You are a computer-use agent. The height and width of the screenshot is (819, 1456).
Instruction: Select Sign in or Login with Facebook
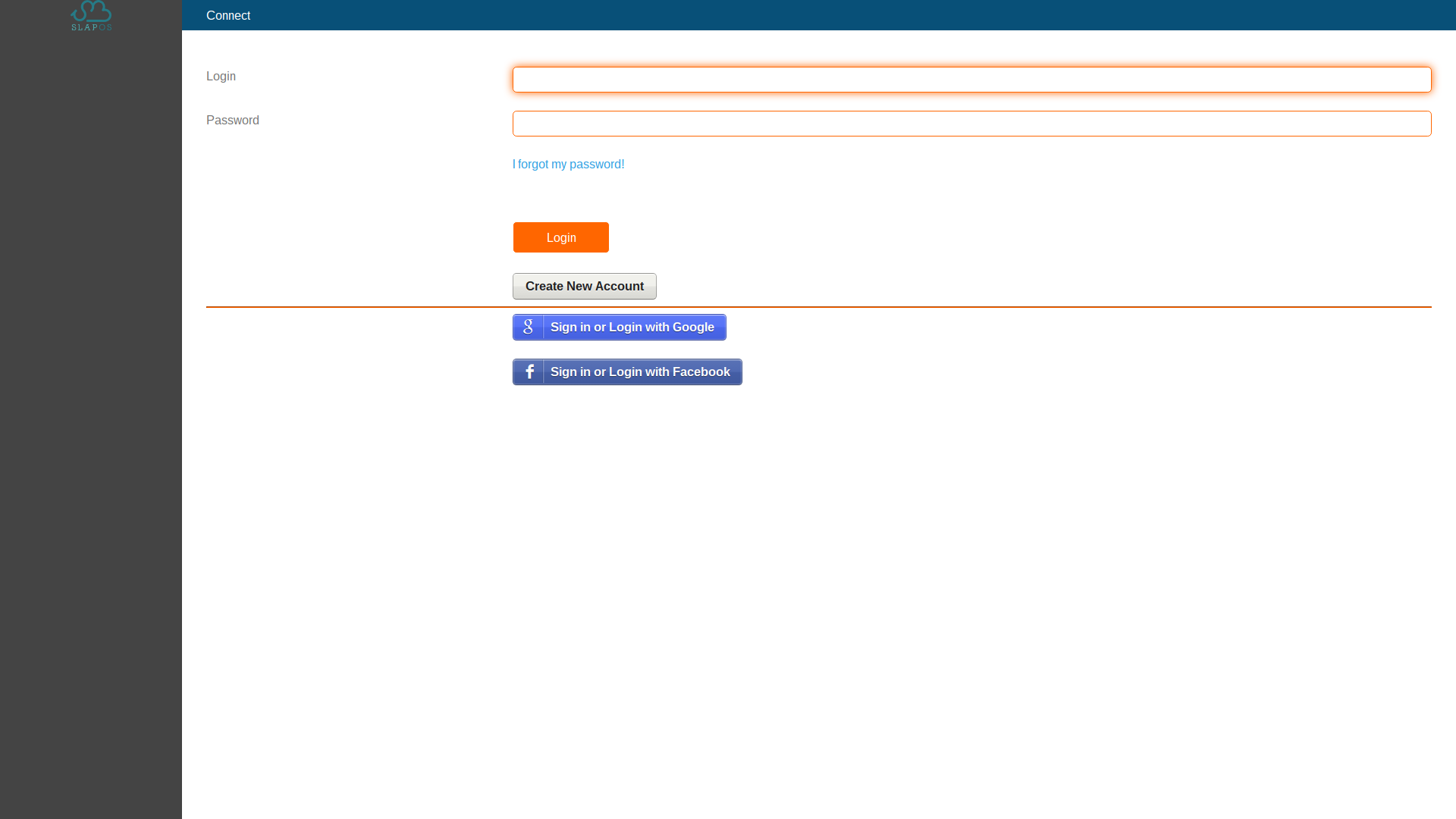(x=627, y=372)
